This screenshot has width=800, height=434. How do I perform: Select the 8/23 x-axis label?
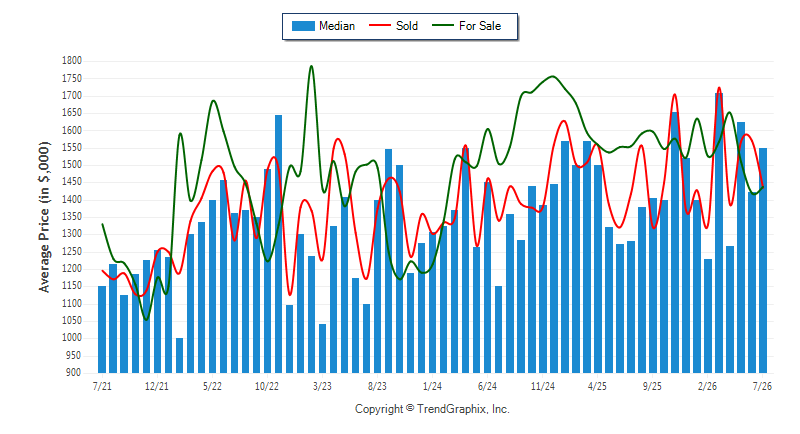point(377,386)
